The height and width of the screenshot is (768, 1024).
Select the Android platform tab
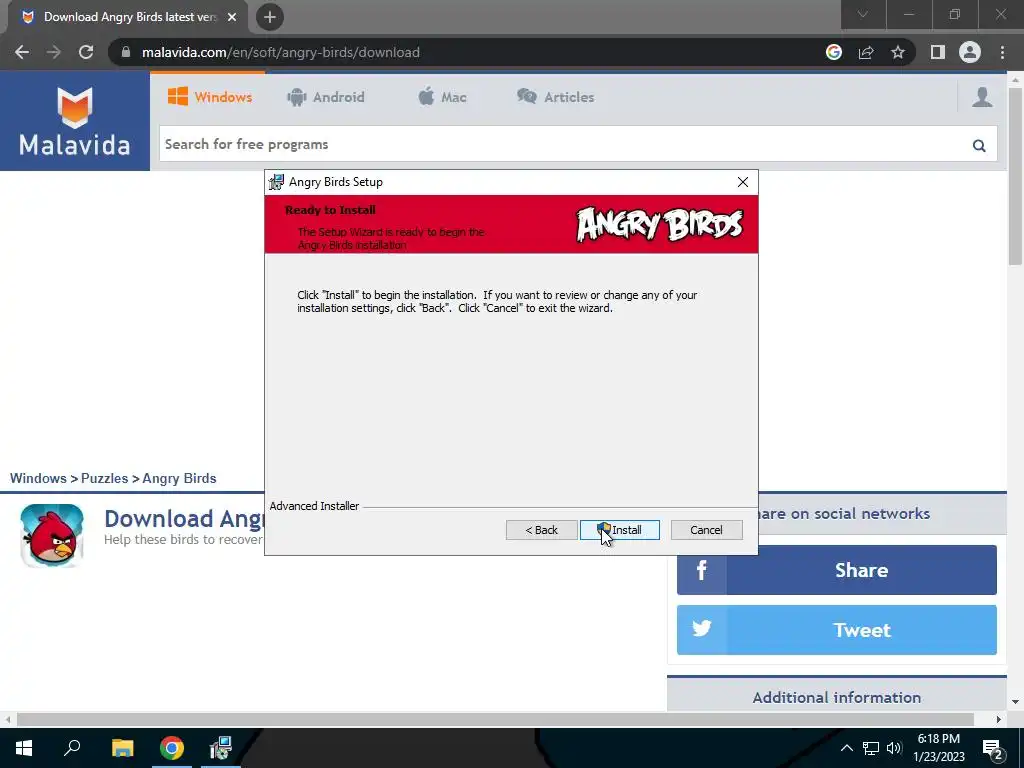pyautogui.click(x=326, y=97)
